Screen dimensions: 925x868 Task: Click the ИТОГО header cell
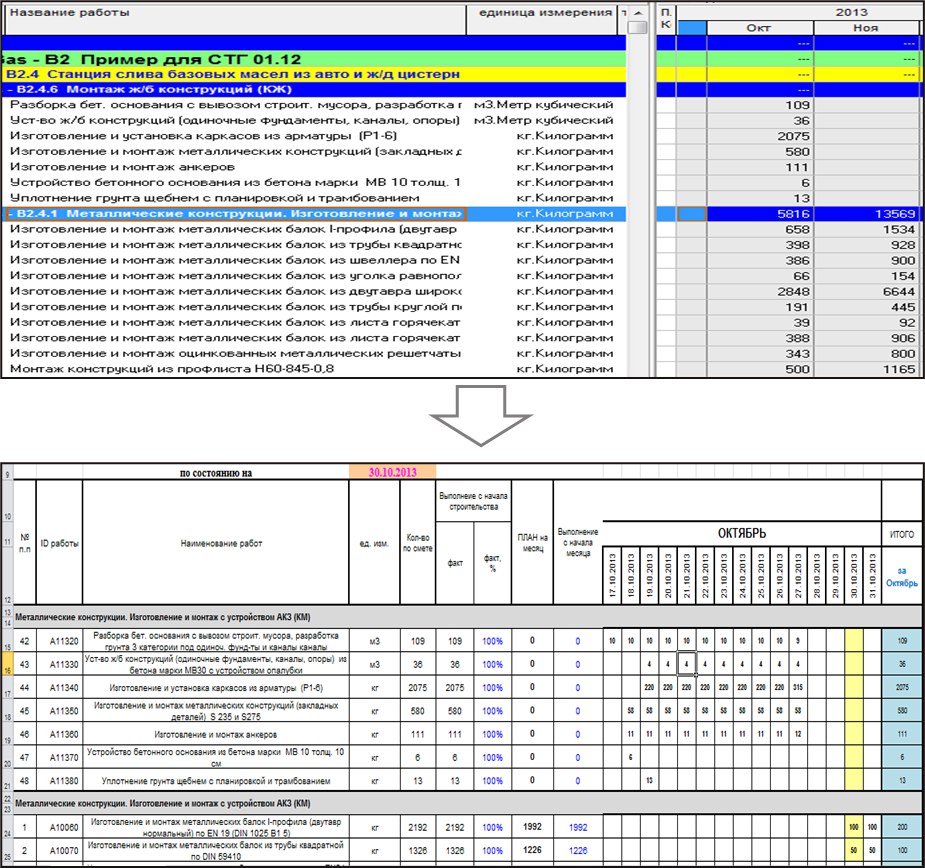902,534
